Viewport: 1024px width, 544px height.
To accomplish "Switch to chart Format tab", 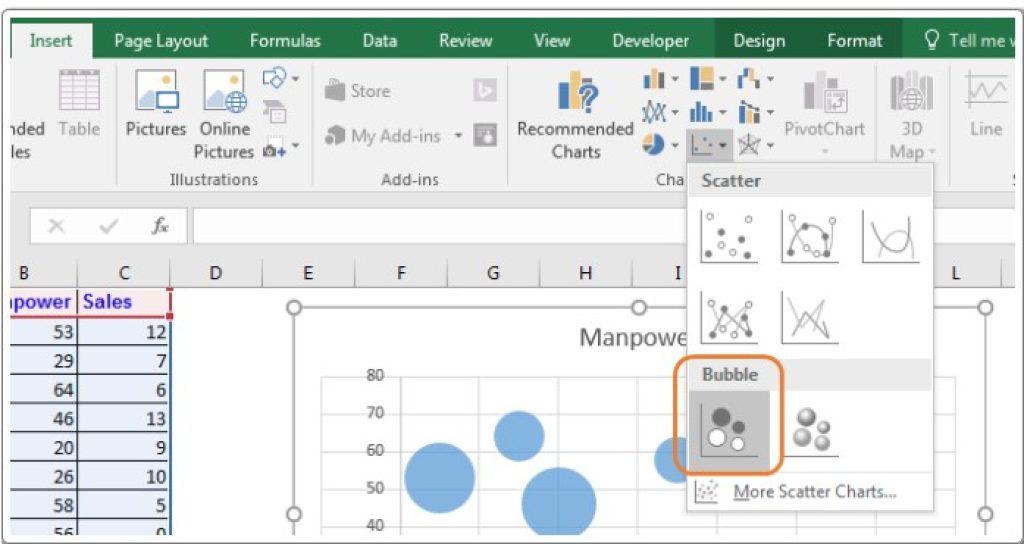I will (855, 41).
